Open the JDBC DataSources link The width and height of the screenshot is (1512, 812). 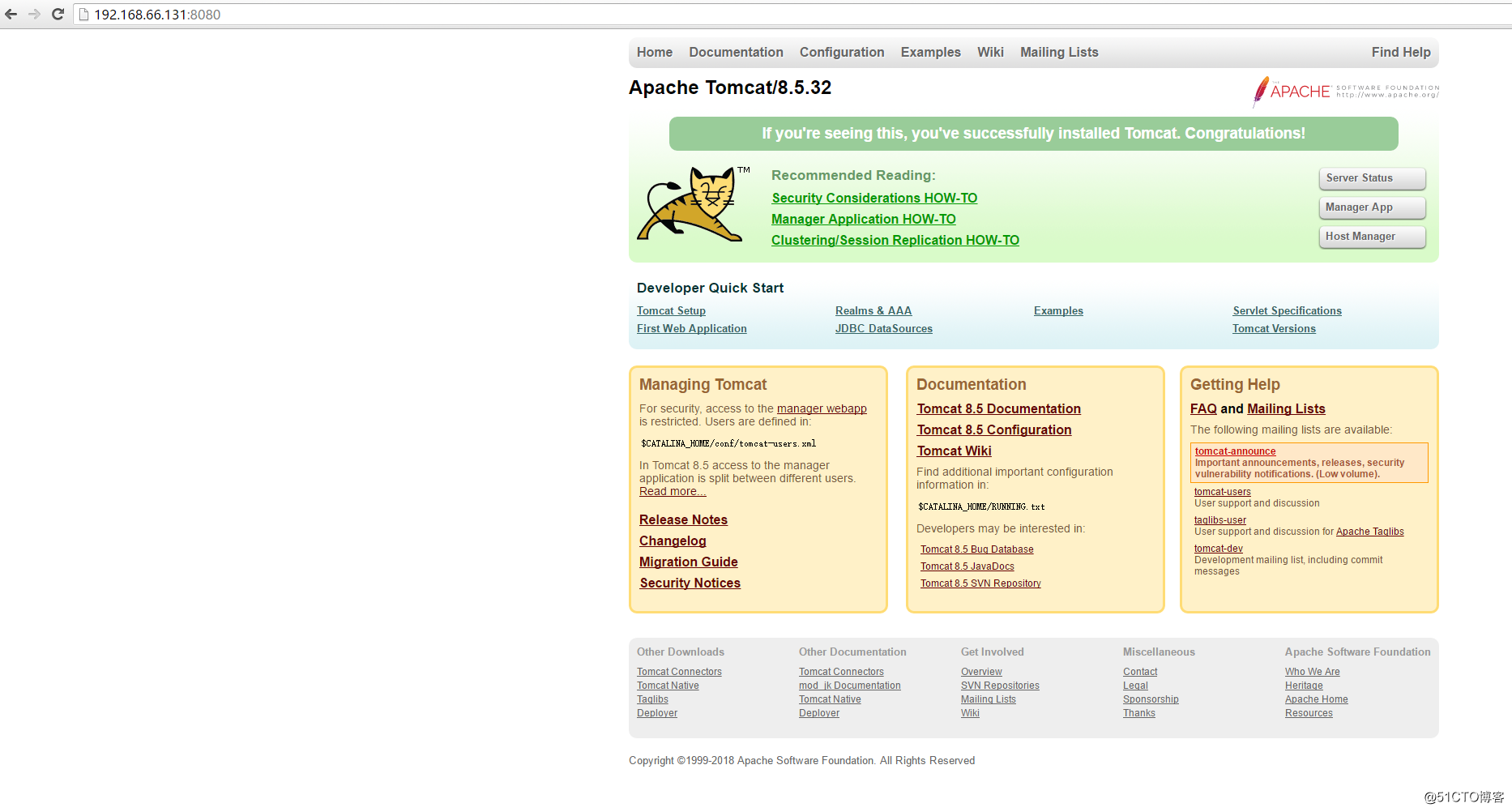pyautogui.click(x=884, y=329)
